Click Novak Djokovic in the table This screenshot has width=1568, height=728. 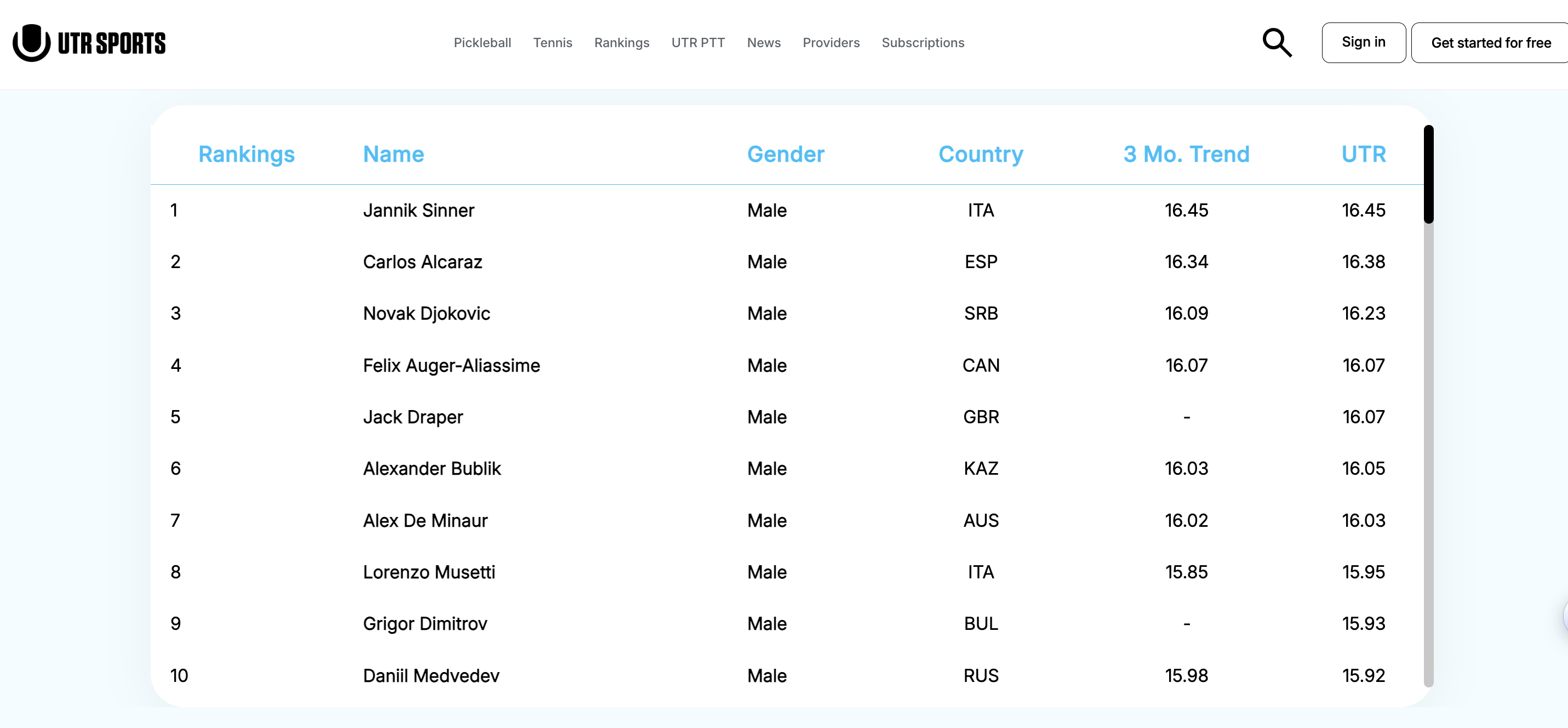point(426,313)
